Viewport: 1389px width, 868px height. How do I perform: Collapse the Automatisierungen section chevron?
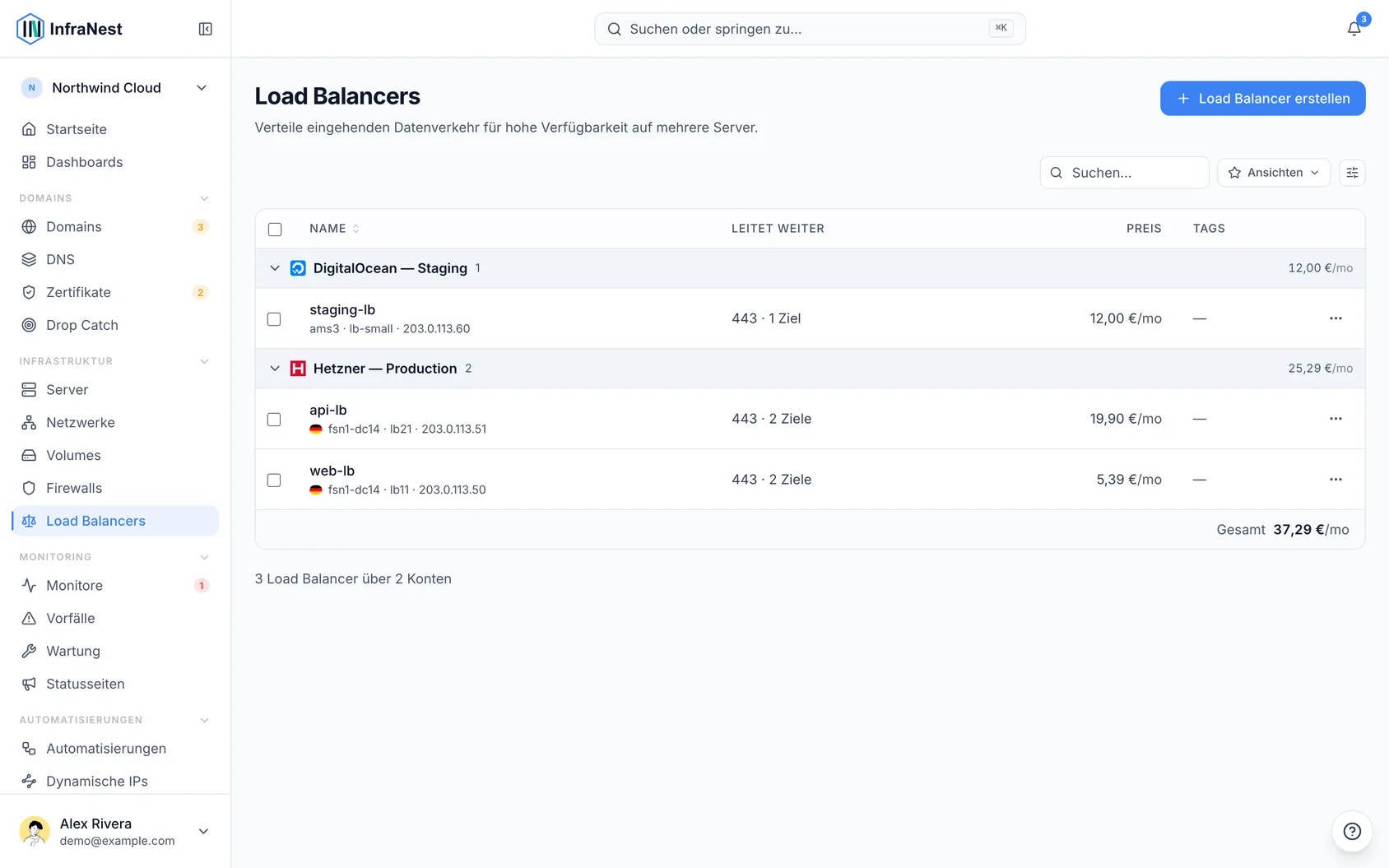click(x=204, y=720)
